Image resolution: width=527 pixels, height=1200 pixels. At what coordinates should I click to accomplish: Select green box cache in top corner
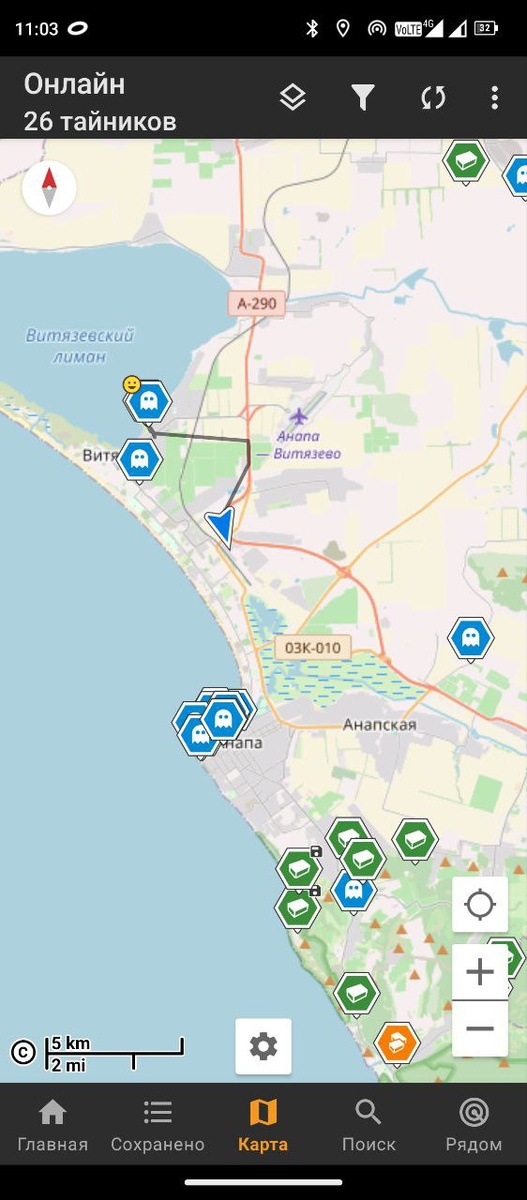click(x=465, y=160)
